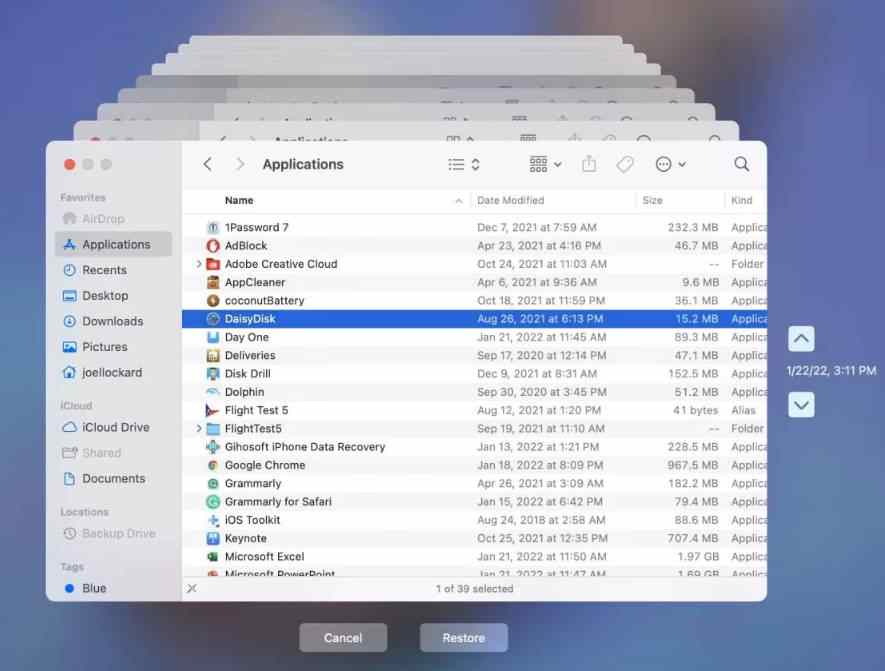Select the Keynote app icon
The image size is (885, 671).
click(213, 538)
